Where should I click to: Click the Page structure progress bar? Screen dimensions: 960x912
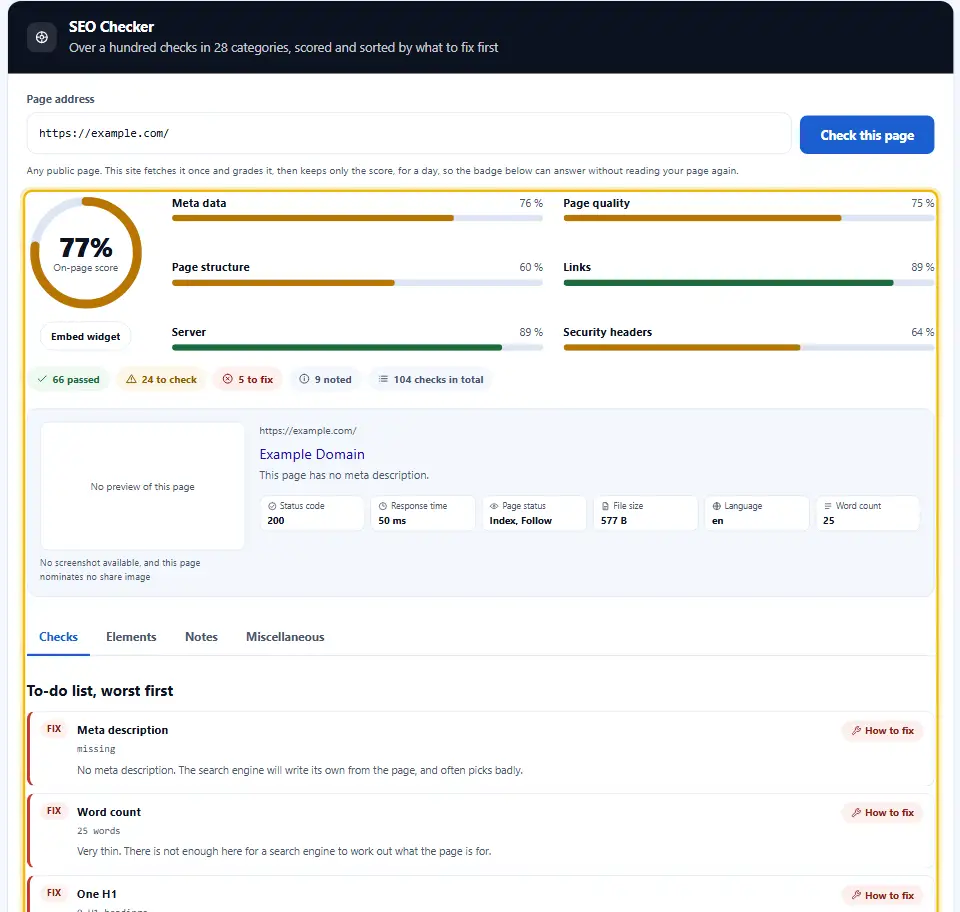[357, 283]
